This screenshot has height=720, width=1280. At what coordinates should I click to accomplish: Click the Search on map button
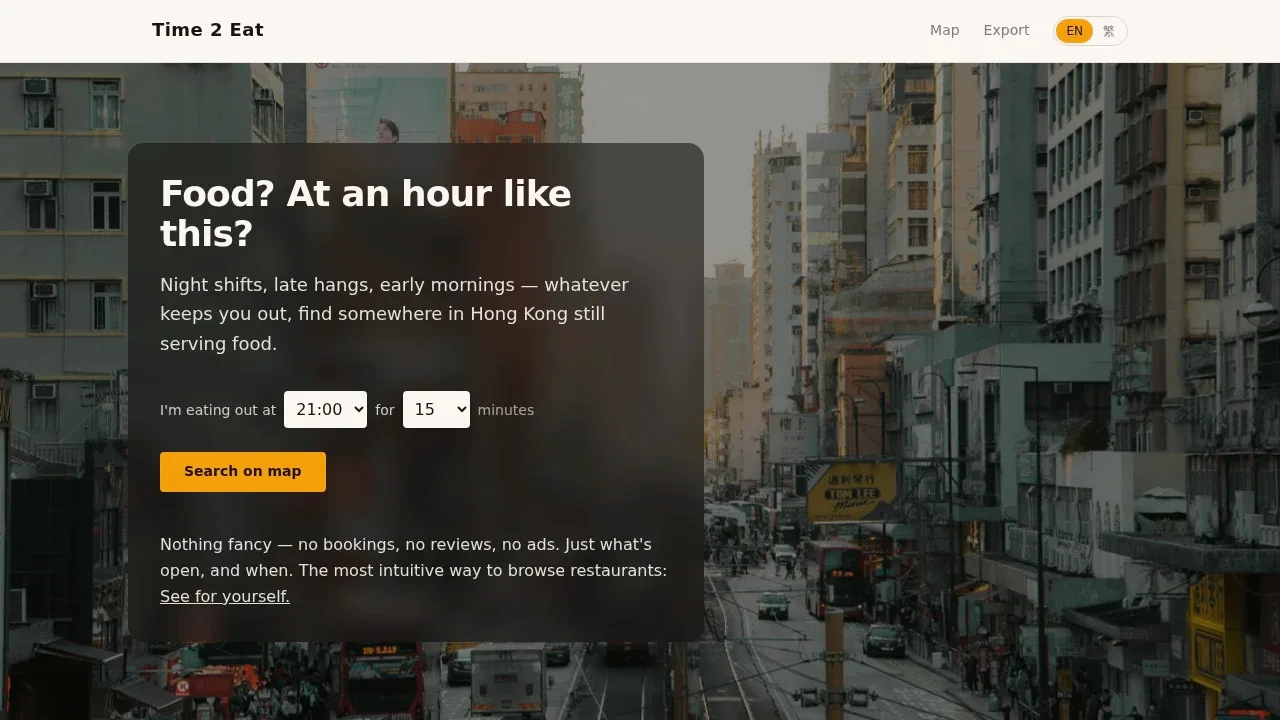click(243, 472)
